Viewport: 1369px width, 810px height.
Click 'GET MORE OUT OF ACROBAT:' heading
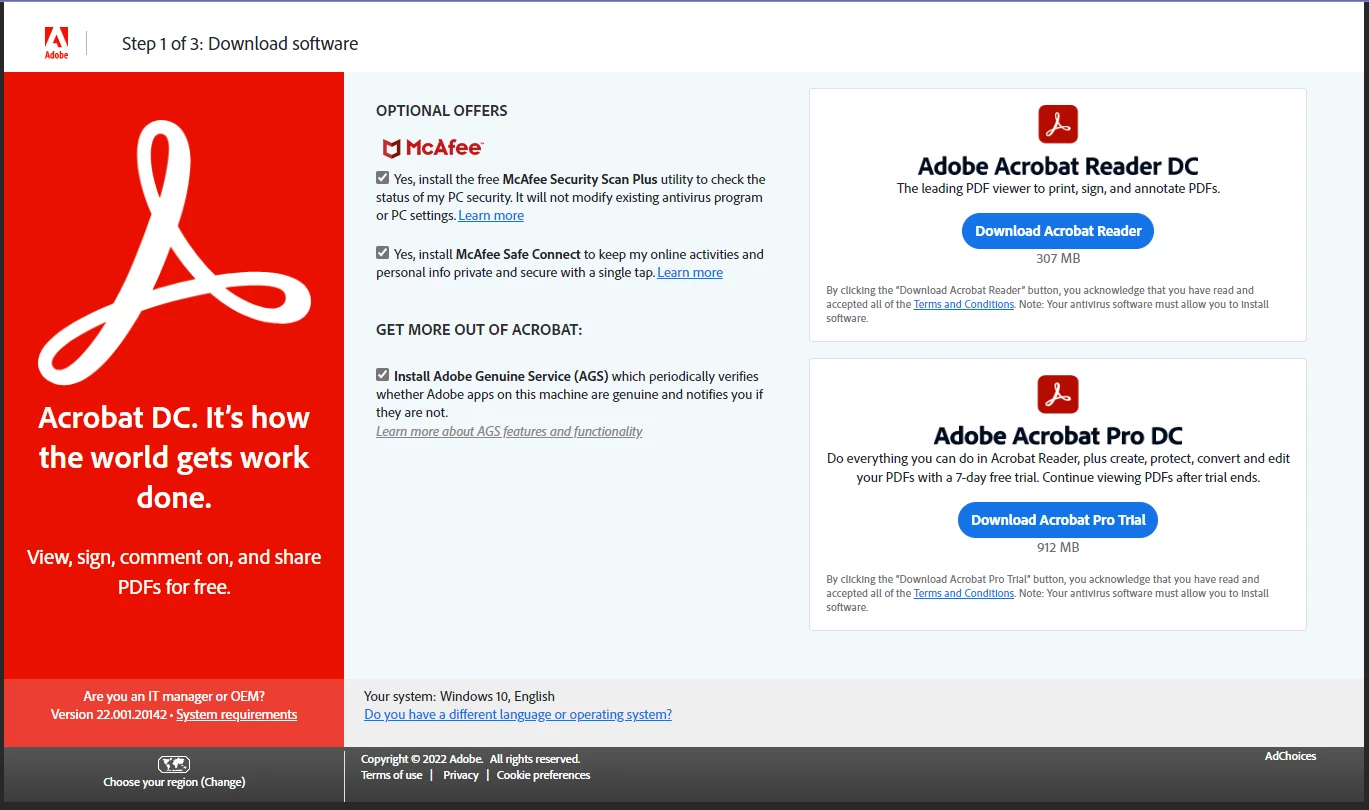tap(479, 330)
